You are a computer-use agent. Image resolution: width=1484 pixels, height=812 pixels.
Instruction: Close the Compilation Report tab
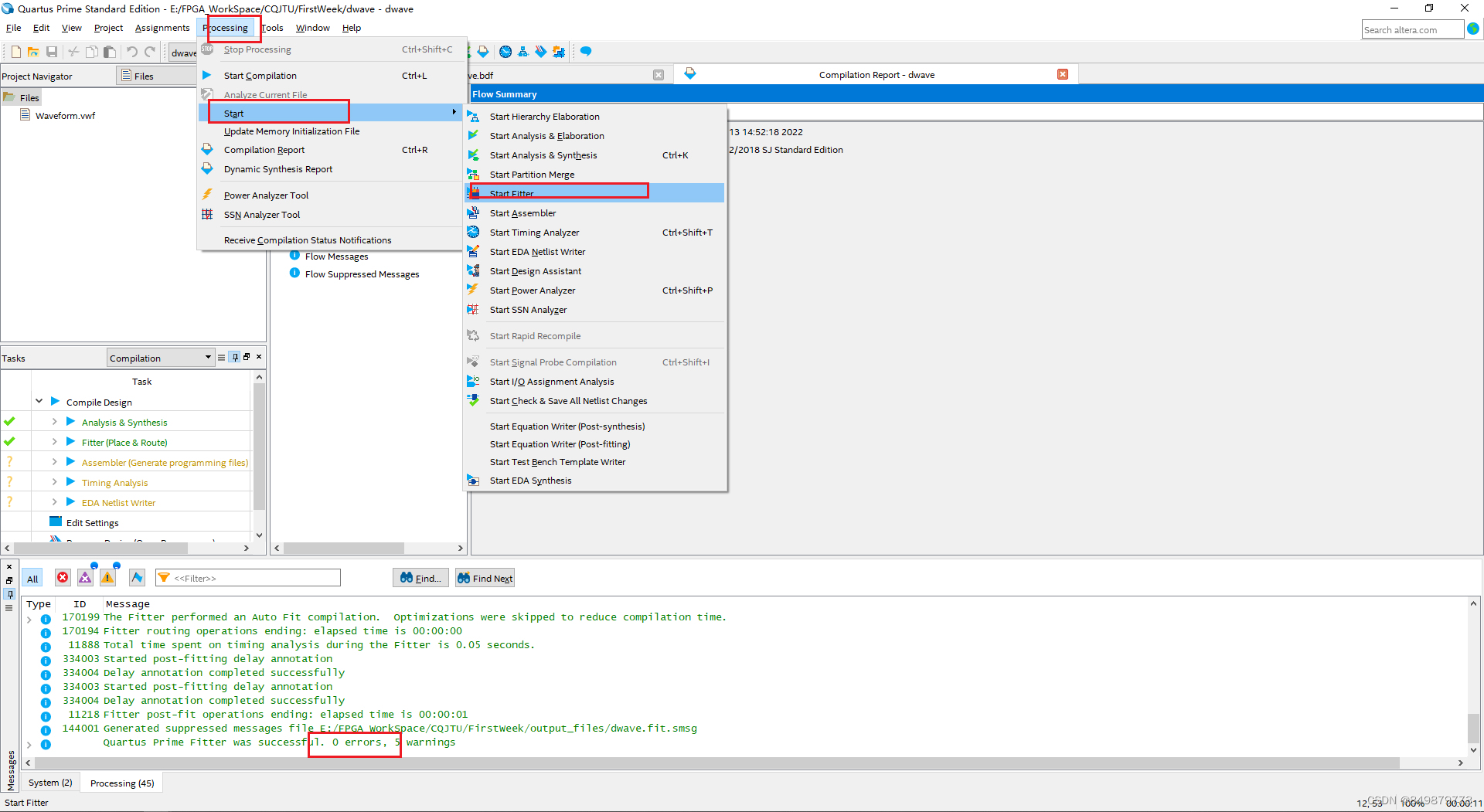click(1063, 74)
